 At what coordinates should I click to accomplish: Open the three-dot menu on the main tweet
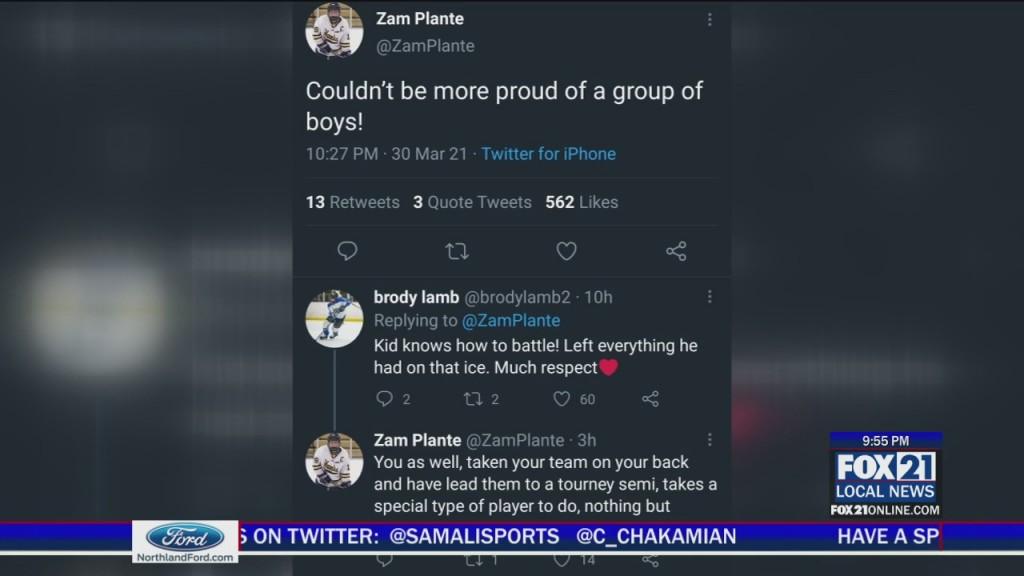pos(710,18)
